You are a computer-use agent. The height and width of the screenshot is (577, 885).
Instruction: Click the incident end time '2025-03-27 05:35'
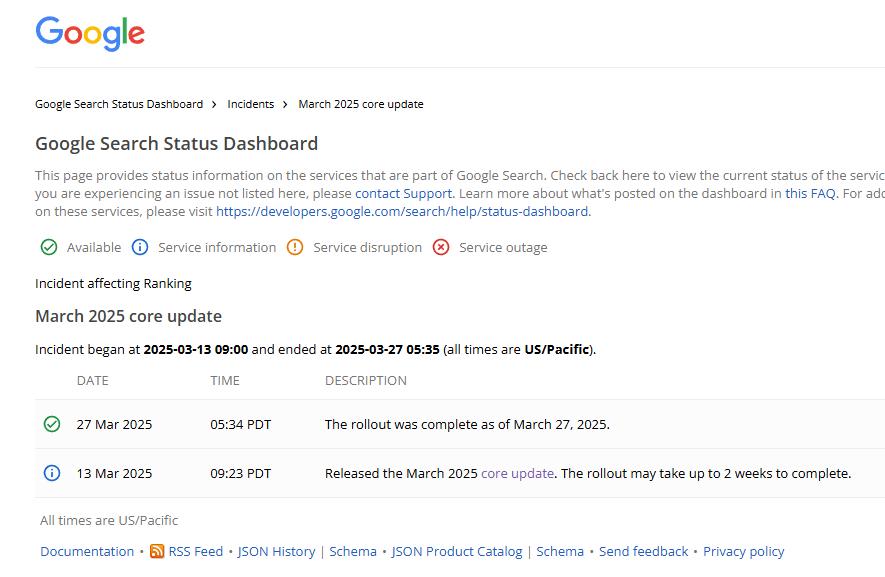[x=387, y=349]
